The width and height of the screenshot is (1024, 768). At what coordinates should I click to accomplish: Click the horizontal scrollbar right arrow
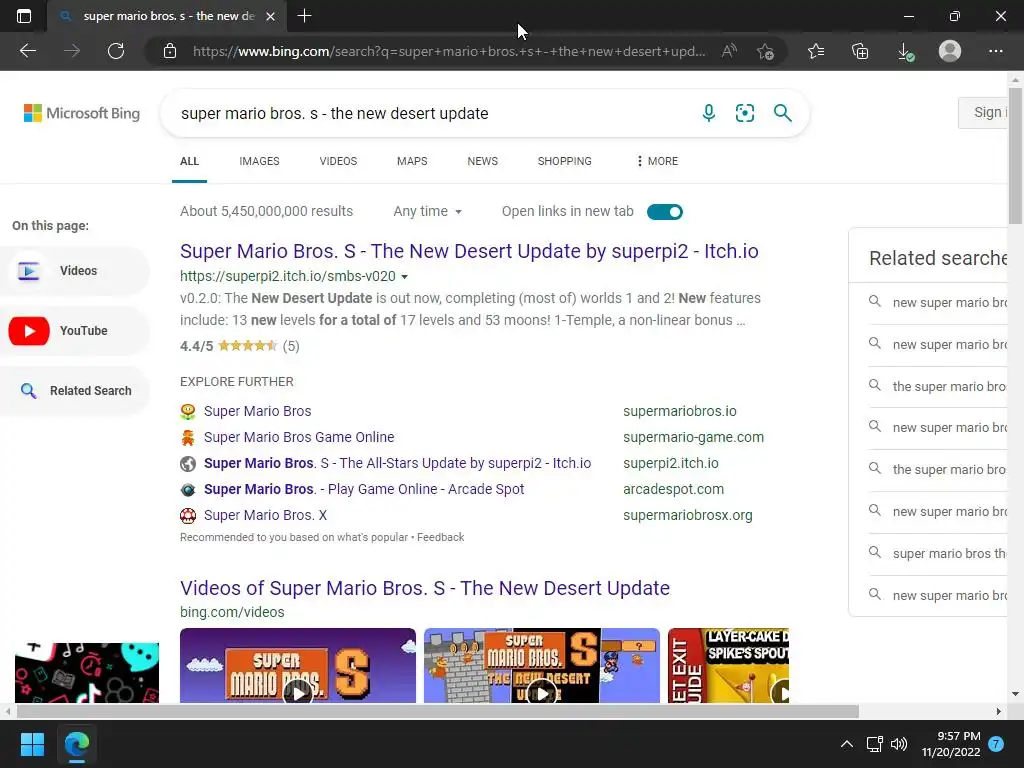click(999, 711)
